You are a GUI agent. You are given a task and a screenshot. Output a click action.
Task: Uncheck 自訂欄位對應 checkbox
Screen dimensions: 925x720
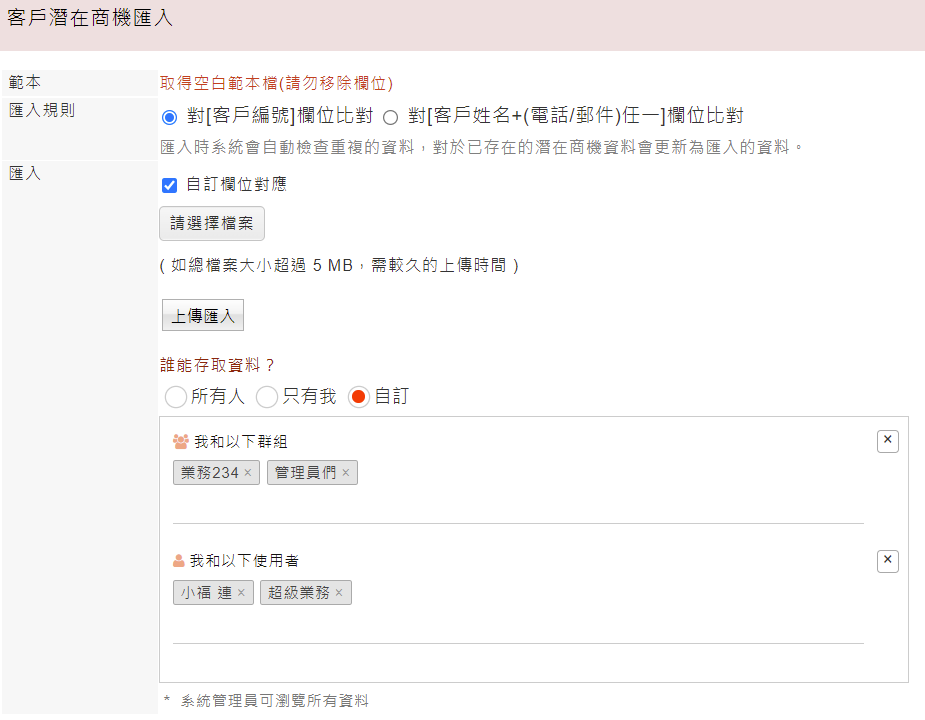[x=169, y=185]
